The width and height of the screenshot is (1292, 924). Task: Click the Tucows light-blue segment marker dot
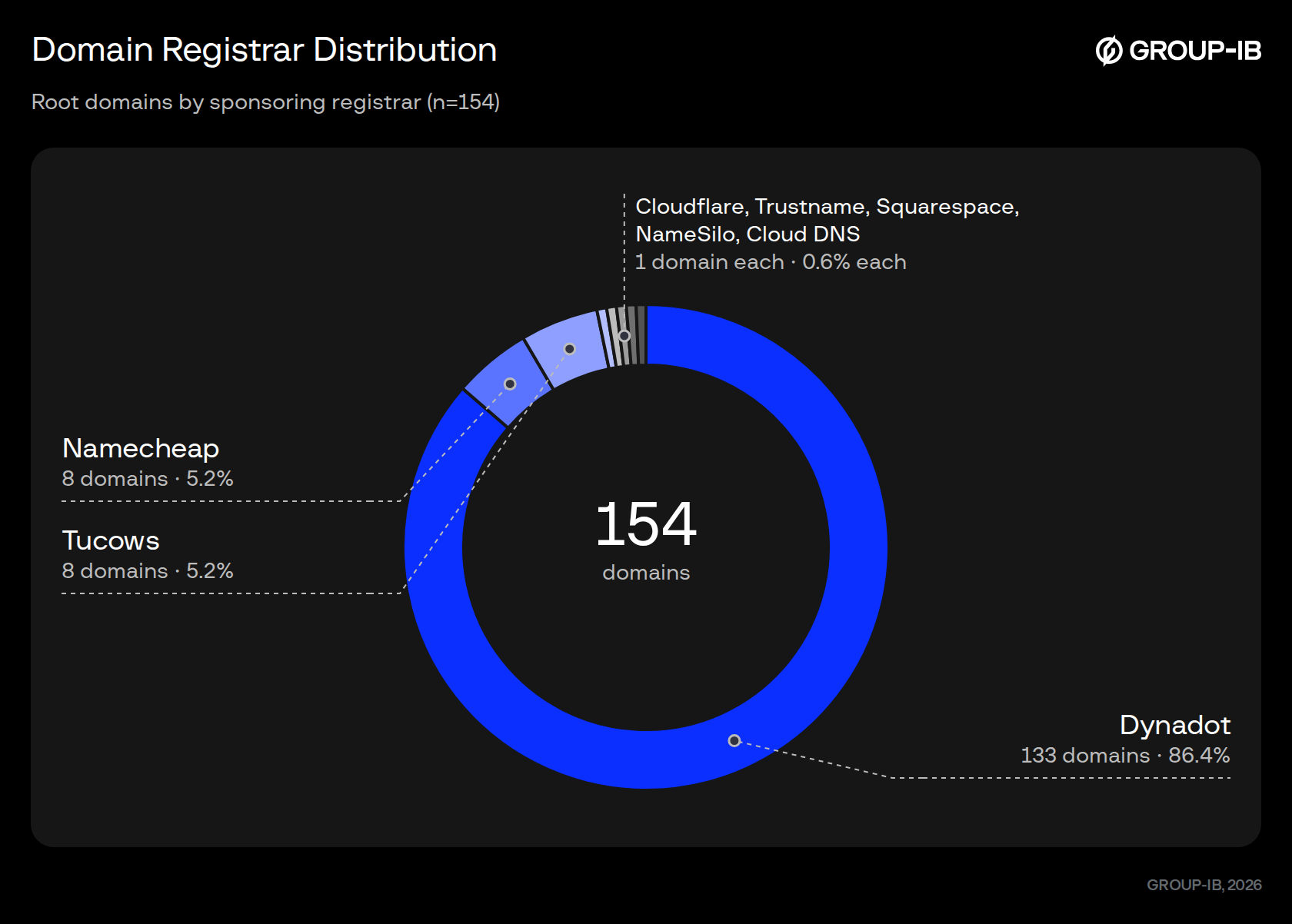pyautogui.click(x=570, y=349)
